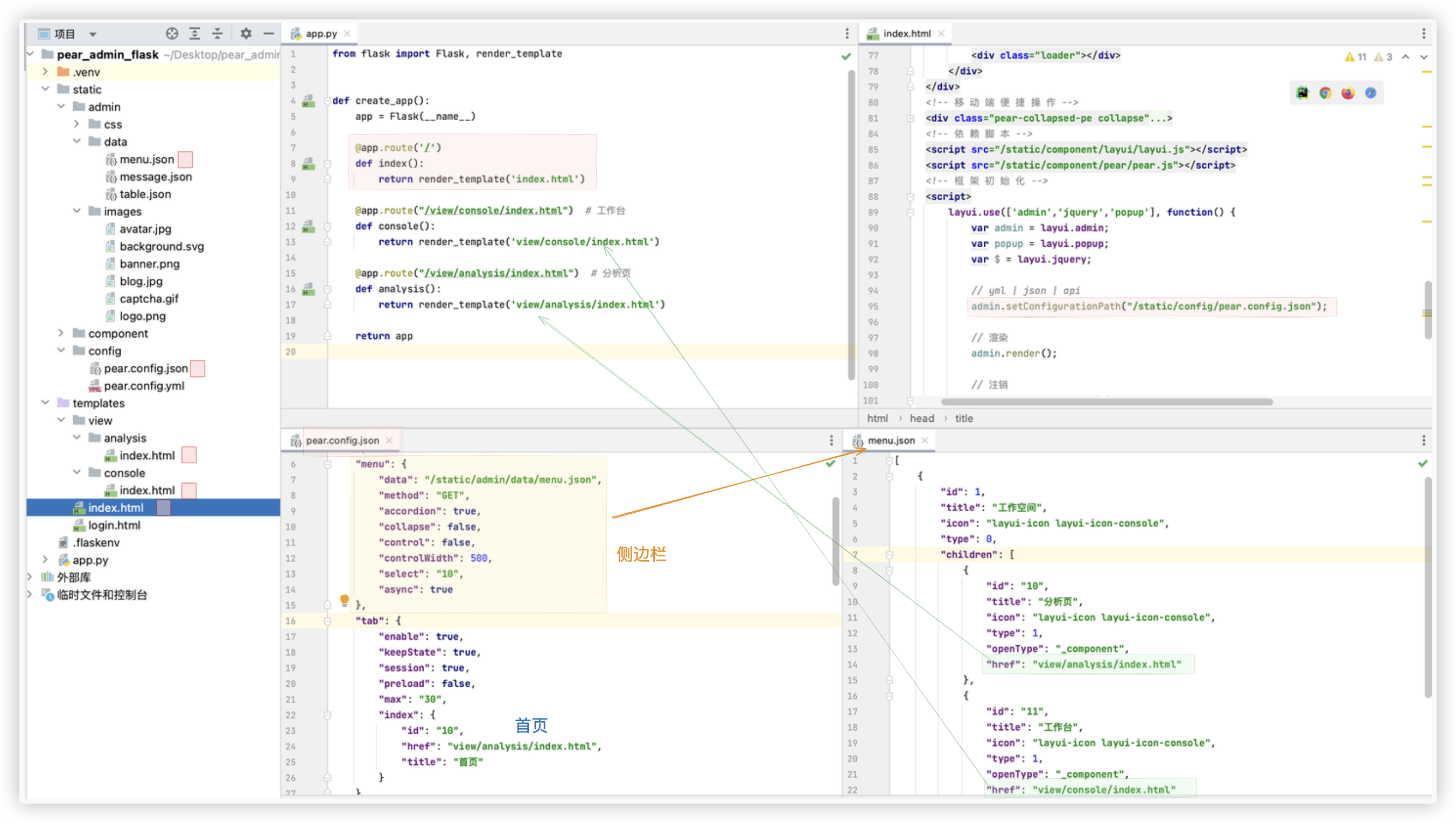
Task: Expand the .venv folder
Action: 45,72
